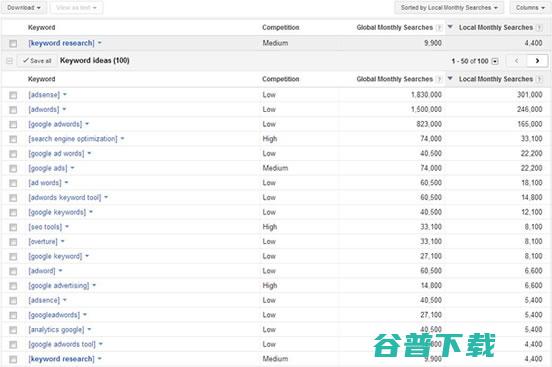This screenshot has height=367, width=552.
Task: Tick checkbox for [seo tools] row
Action: tap(13, 227)
